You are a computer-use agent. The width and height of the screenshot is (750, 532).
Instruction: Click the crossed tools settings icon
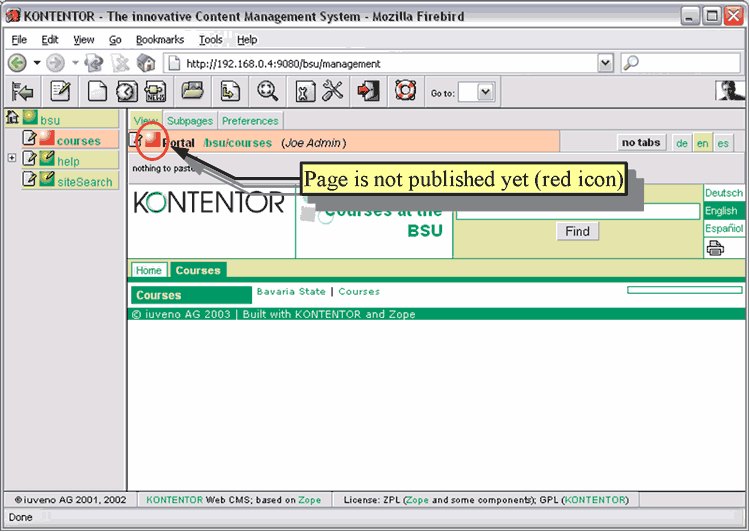click(x=332, y=92)
